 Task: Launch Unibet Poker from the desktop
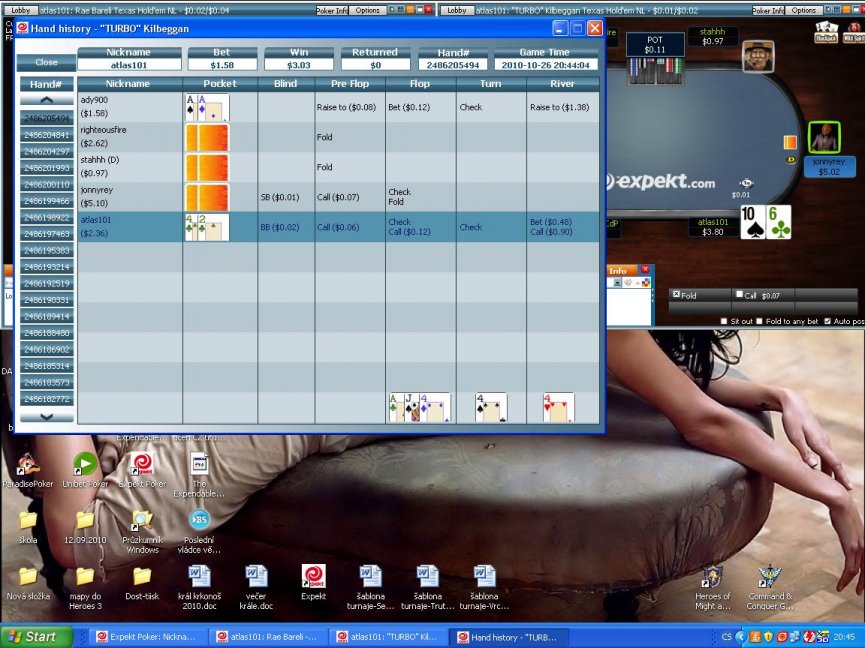tap(85, 470)
